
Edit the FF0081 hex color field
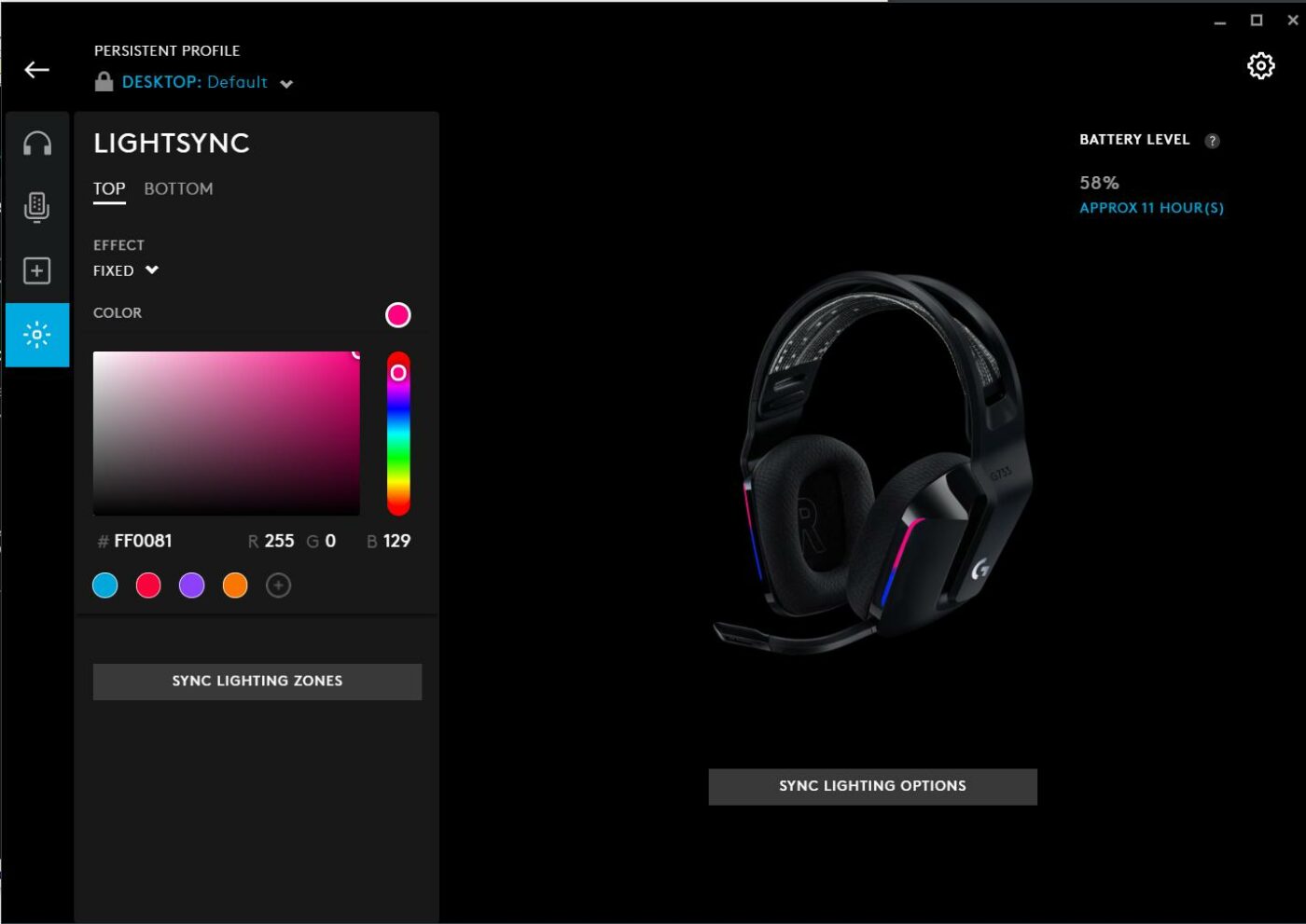coord(142,541)
